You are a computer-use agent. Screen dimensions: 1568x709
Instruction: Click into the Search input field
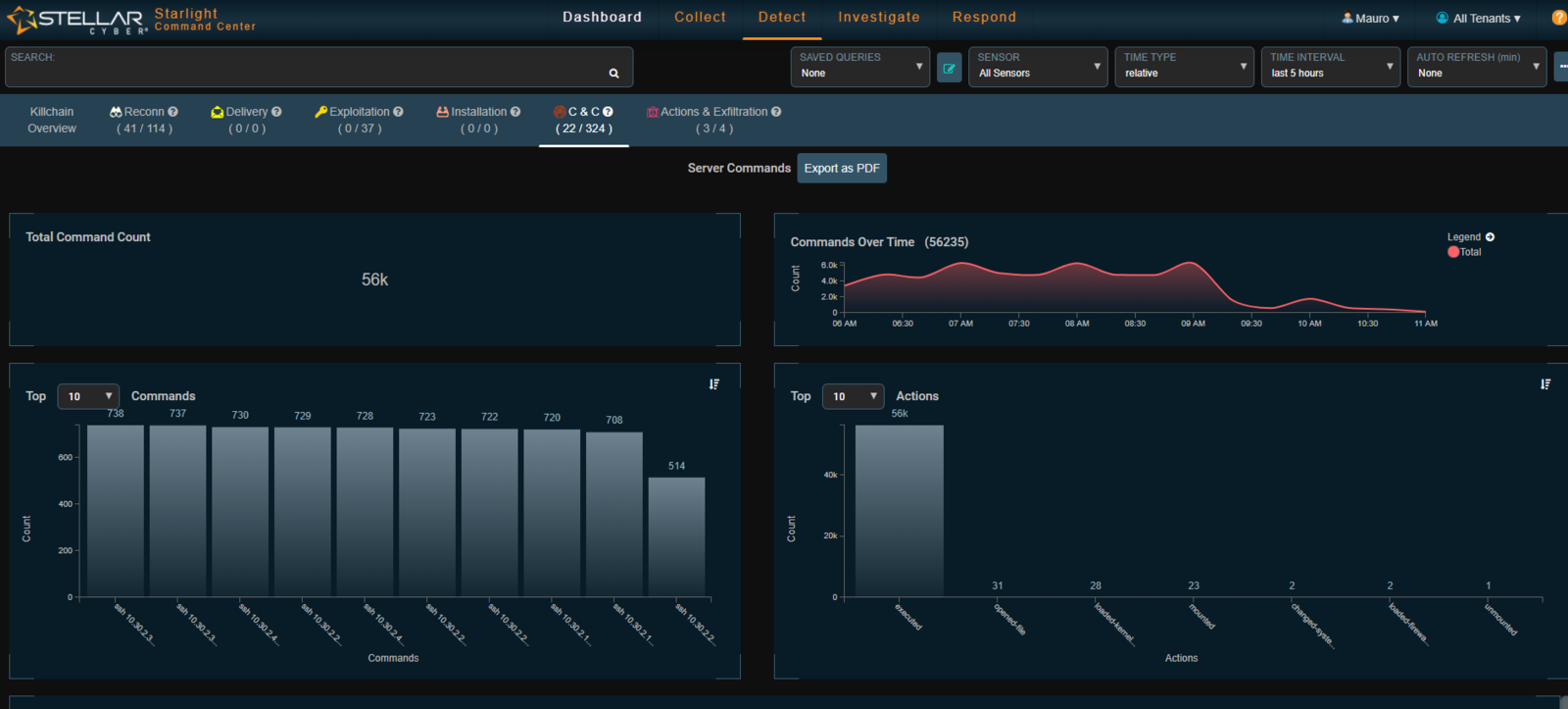point(304,73)
